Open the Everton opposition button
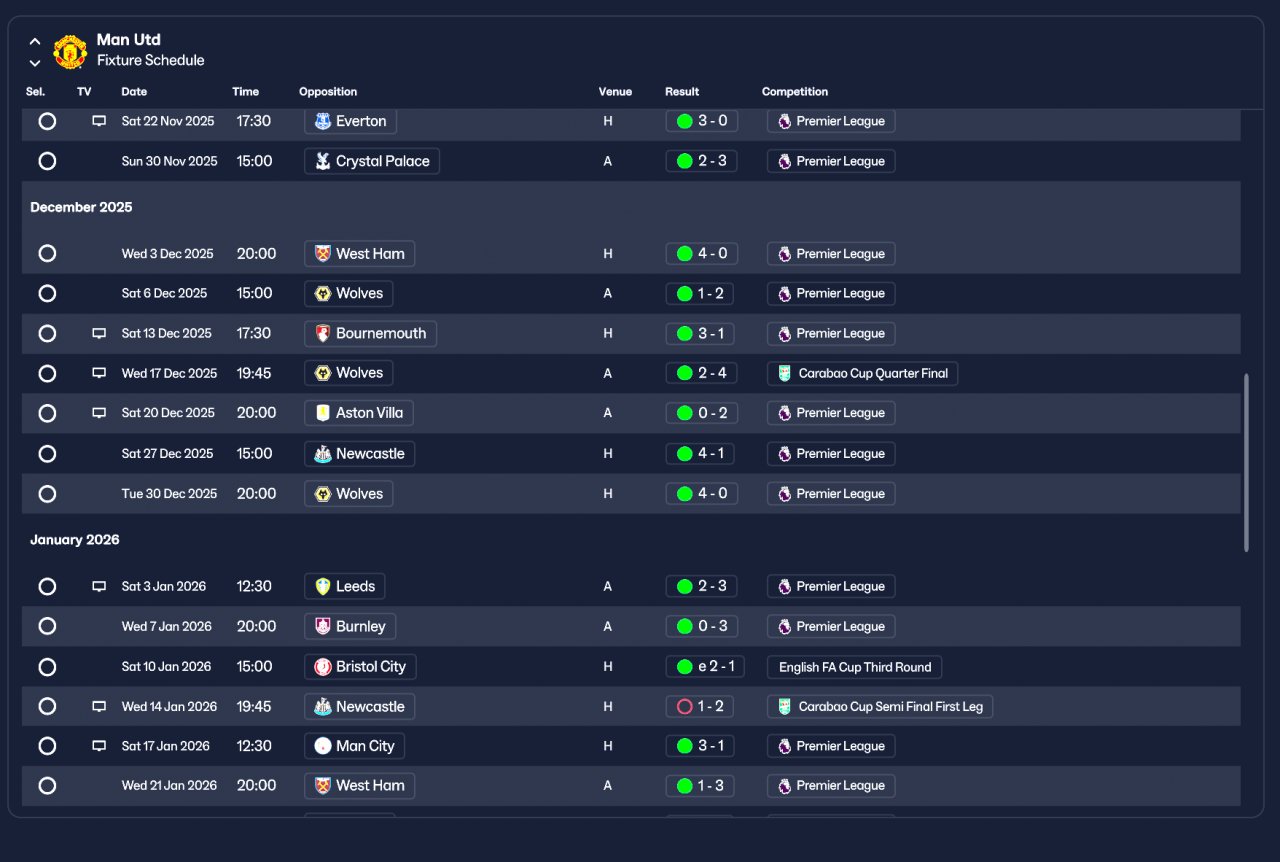This screenshot has width=1280, height=862. 350,121
